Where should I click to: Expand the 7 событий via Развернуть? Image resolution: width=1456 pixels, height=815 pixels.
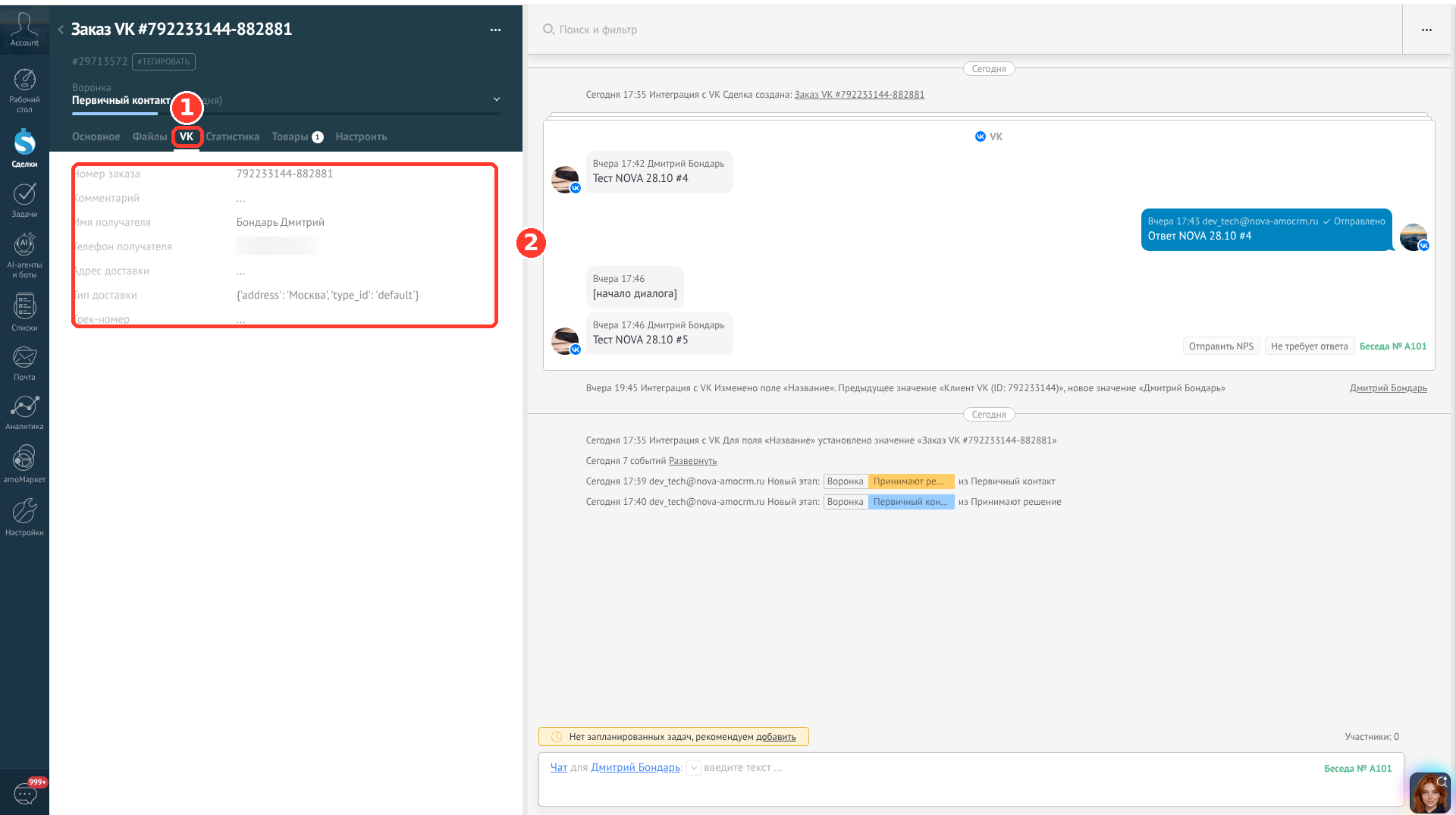point(692,461)
